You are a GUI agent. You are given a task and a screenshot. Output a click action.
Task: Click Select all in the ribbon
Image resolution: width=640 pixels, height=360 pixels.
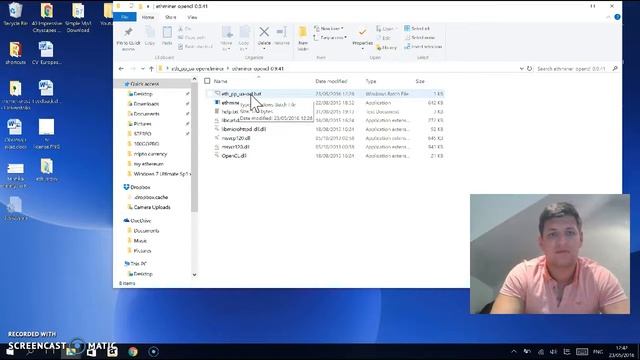point(417,28)
